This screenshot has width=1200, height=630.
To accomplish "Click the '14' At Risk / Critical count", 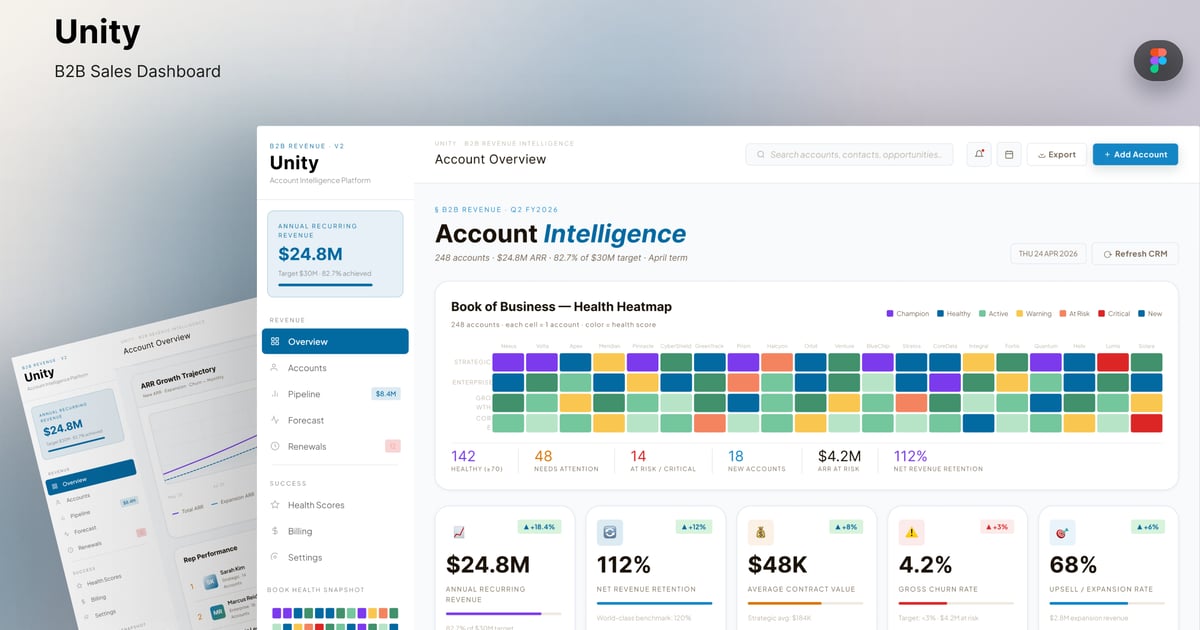I will [x=638, y=456].
